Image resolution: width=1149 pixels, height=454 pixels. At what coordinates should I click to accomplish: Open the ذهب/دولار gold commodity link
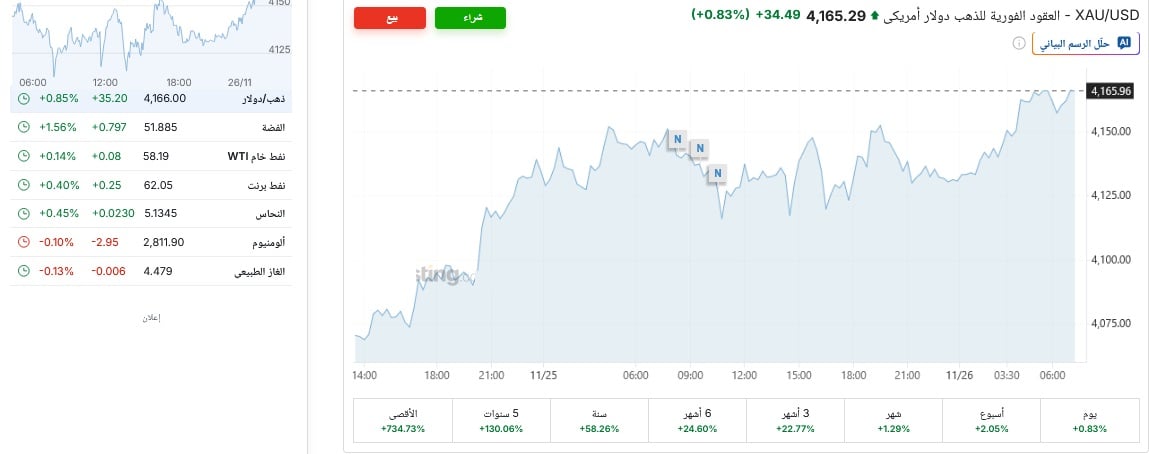pos(262,99)
